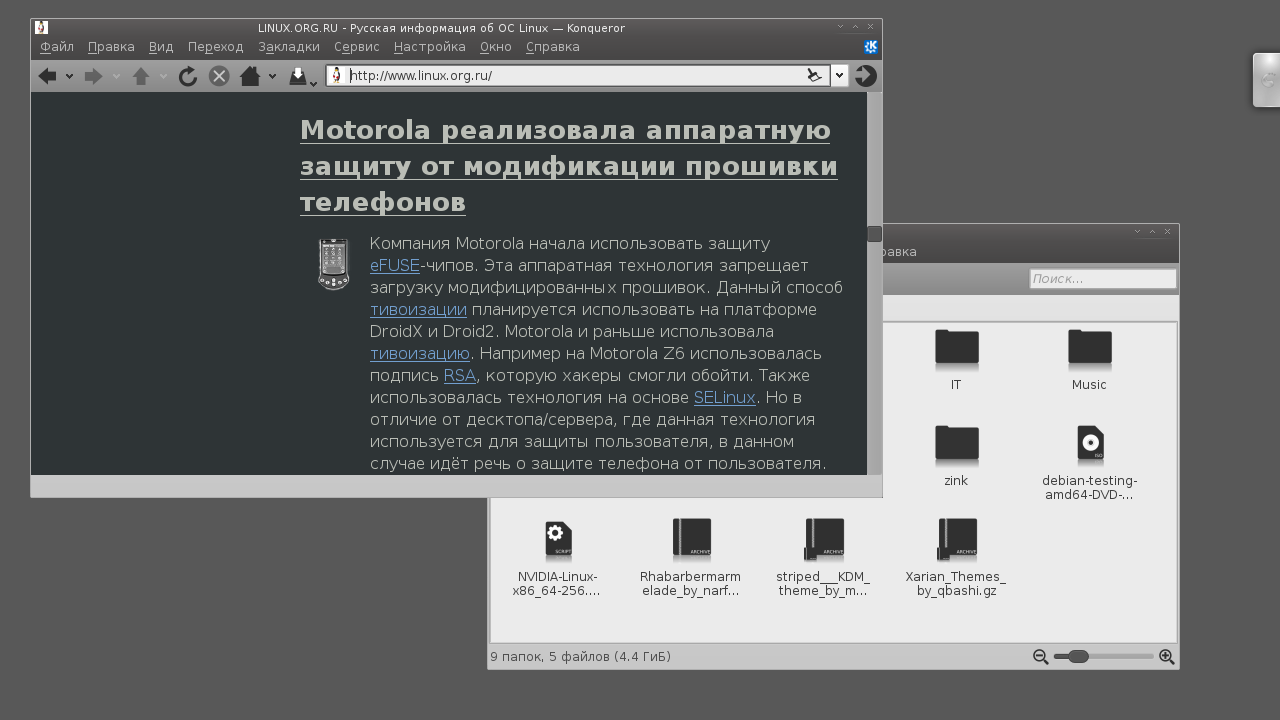Screen dimensions: 1280x720
Task: Click the phone icon beside the article
Action: tap(334, 264)
